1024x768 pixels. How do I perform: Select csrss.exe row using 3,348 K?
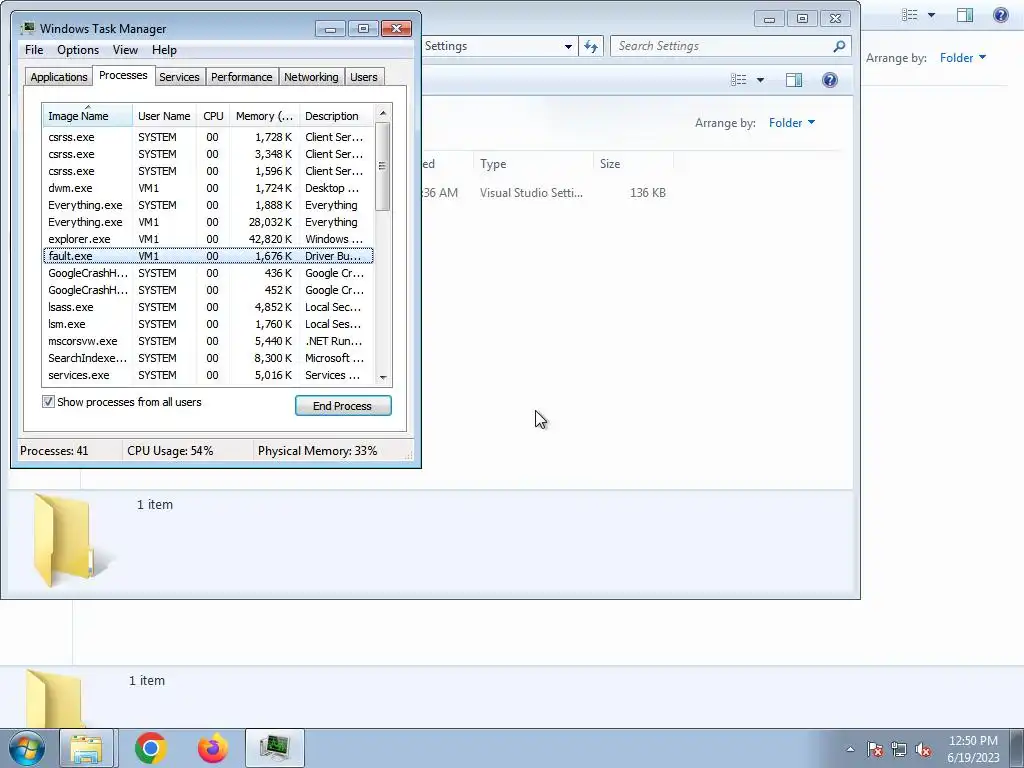point(208,154)
